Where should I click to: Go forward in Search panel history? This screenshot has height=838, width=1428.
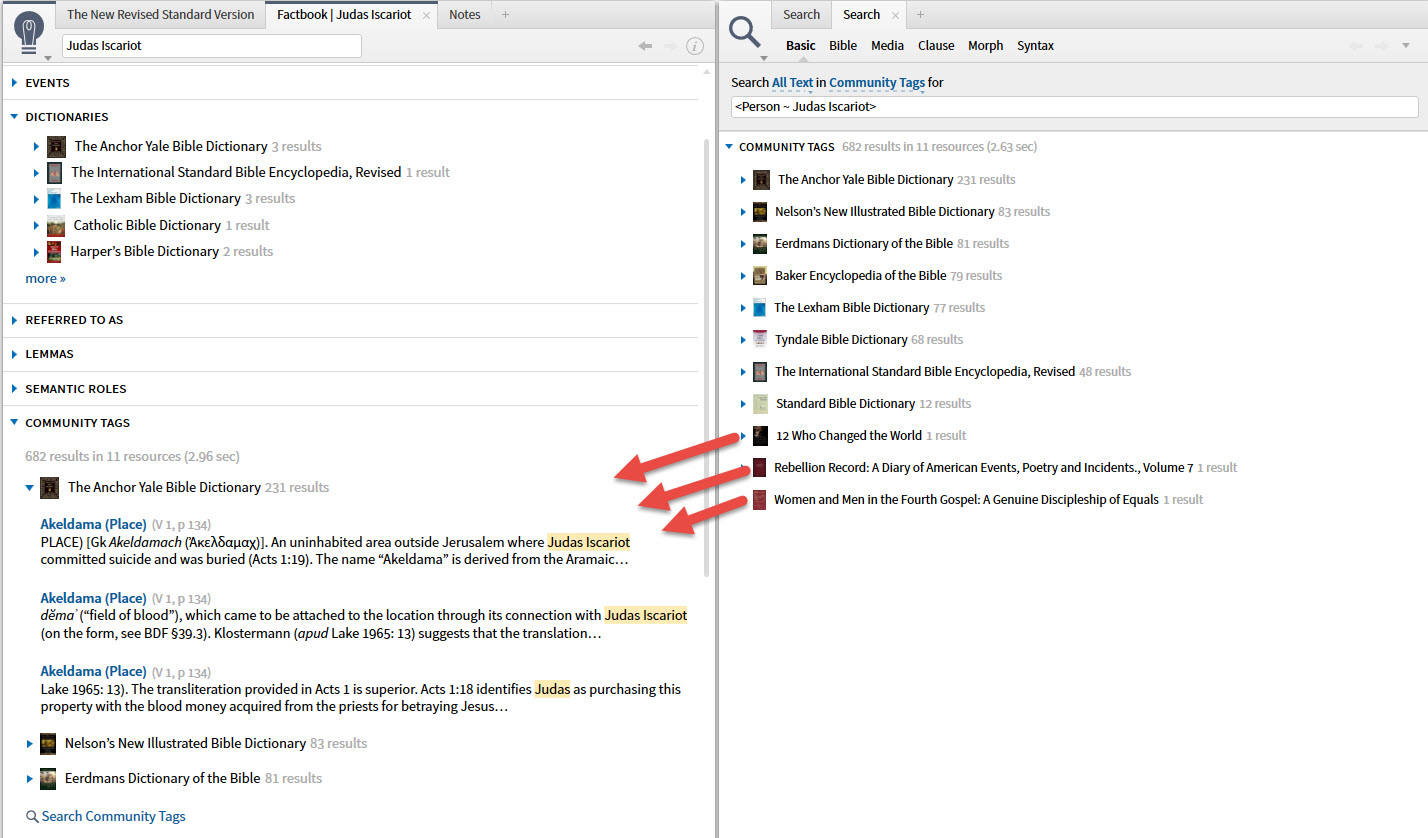[x=1382, y=46]
